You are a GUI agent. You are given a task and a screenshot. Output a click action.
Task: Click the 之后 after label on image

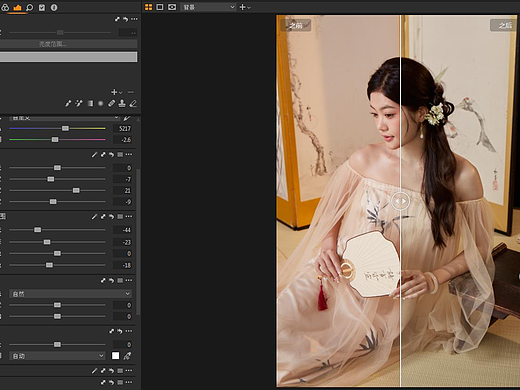(x=505, y=25)
